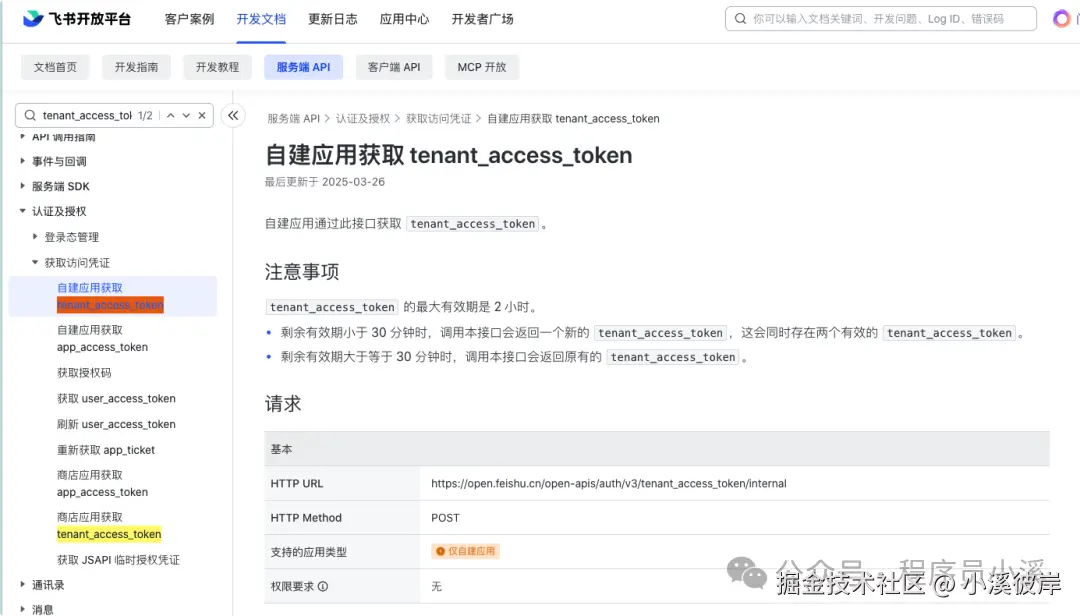1080x616 pixels.
Task: Click the search magnifier in top search bar
Action: pyautogui.click(x=740, y=19)
